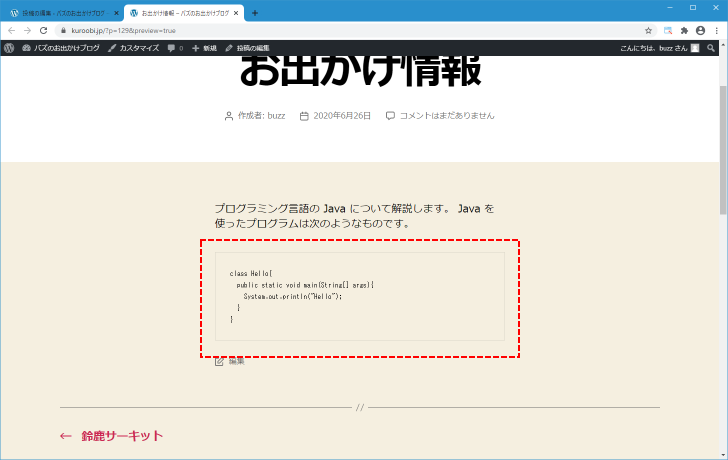
Task: Click the public static void main line
Action: point(305,285)
